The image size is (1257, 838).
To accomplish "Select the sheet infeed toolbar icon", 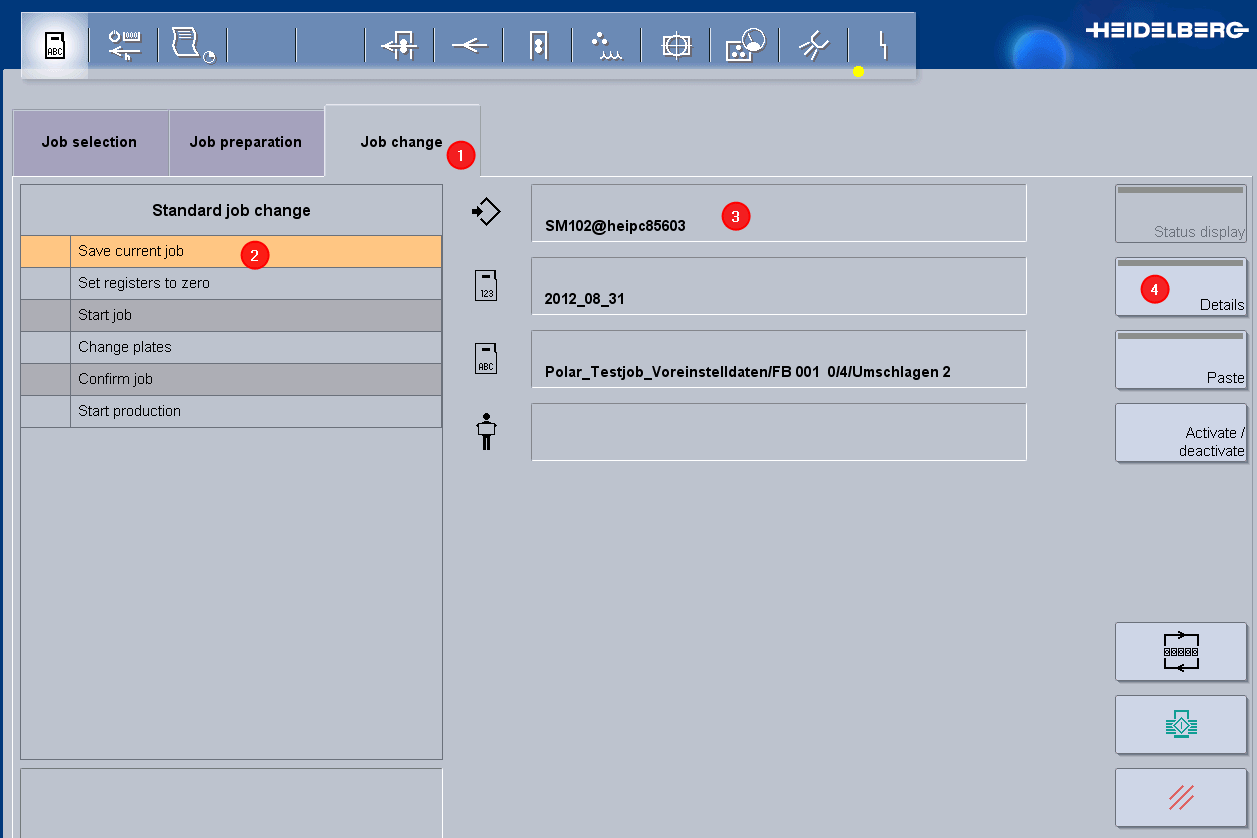I will [x=399, y=44].
